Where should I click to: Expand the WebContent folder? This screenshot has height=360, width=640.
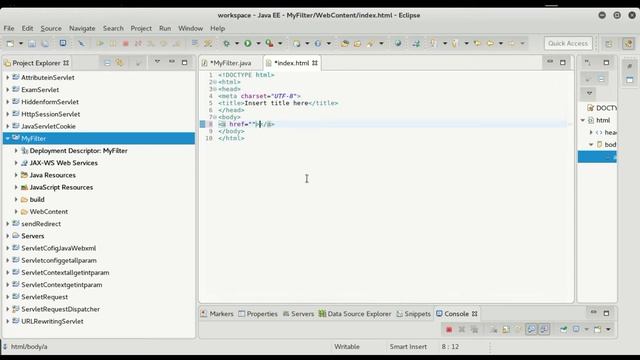(x=16, y=211)
